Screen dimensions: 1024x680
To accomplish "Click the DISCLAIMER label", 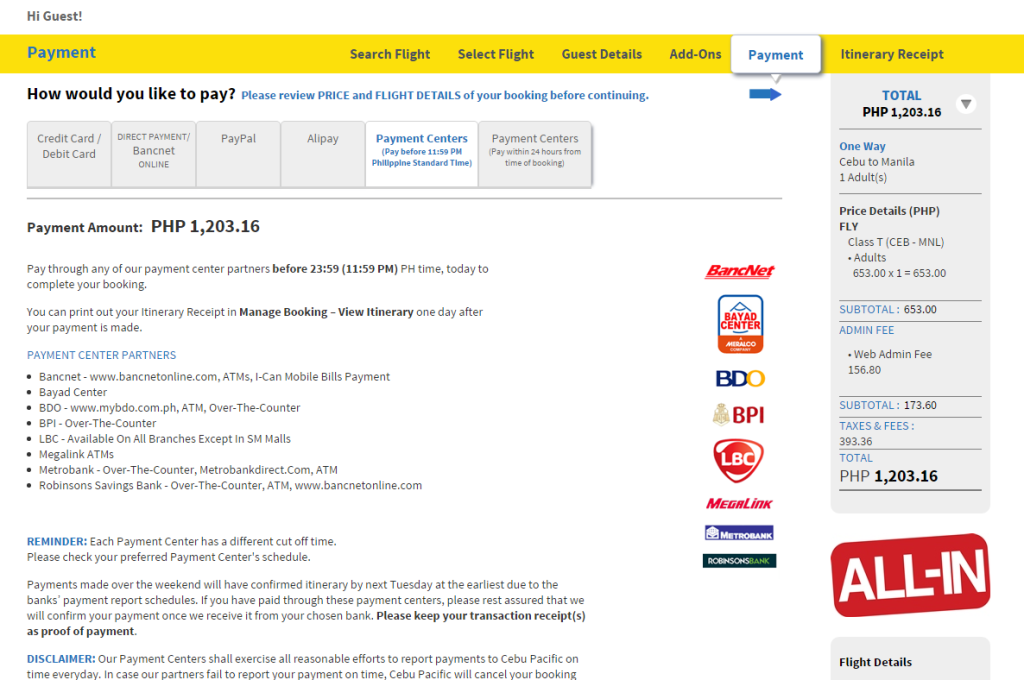I will [61, 659].
